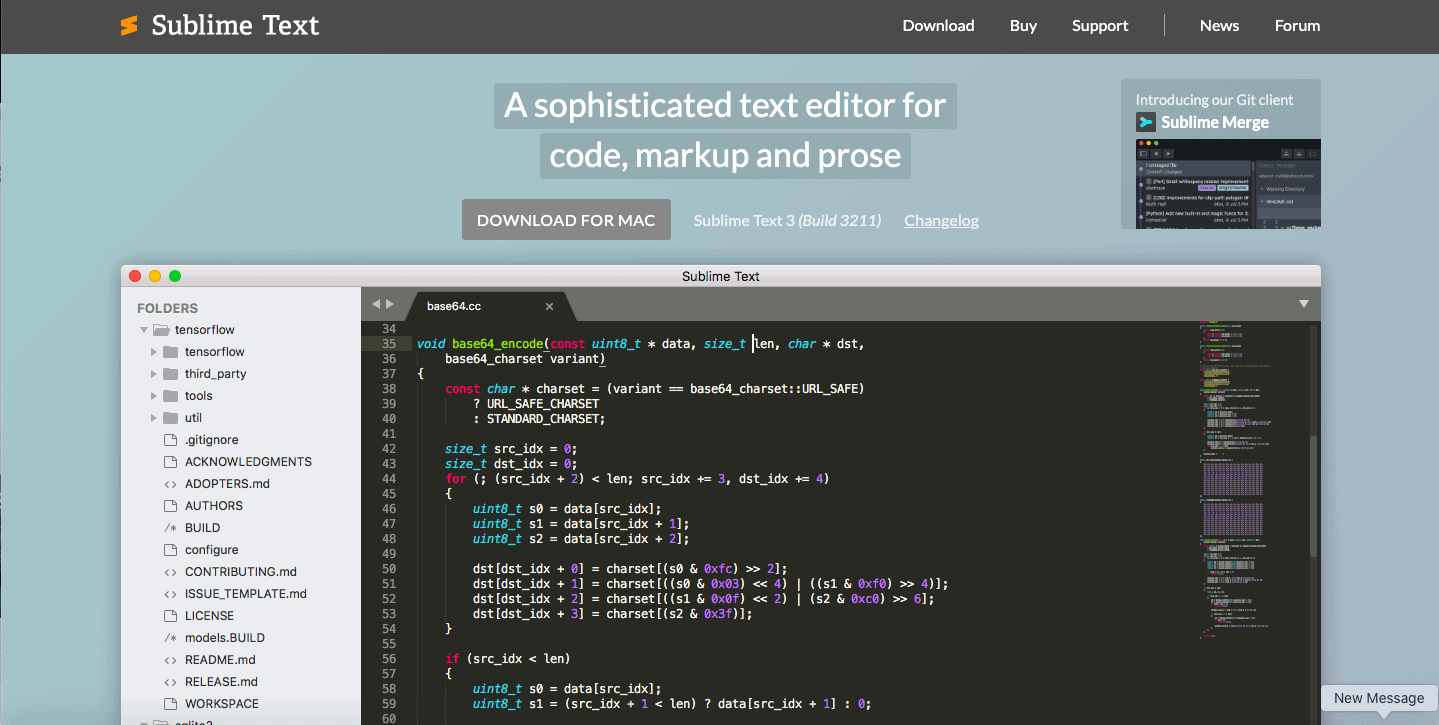Click the root tensorflow open-folder icon
The height and width of the screenshot is (725, 1439).
tap(161, 330)
